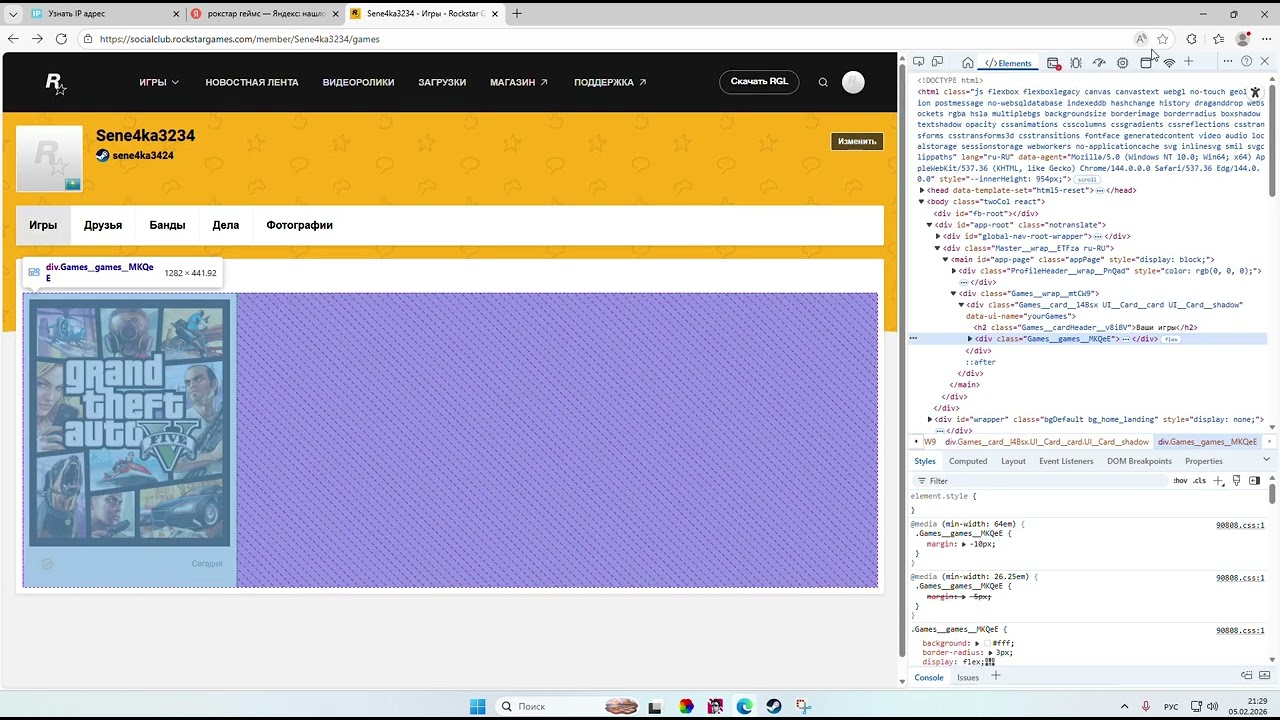The height and width of the screenshot is (720, 1280).
Task: Open the Application panel icon
Action: click(x=1146, y=63)
